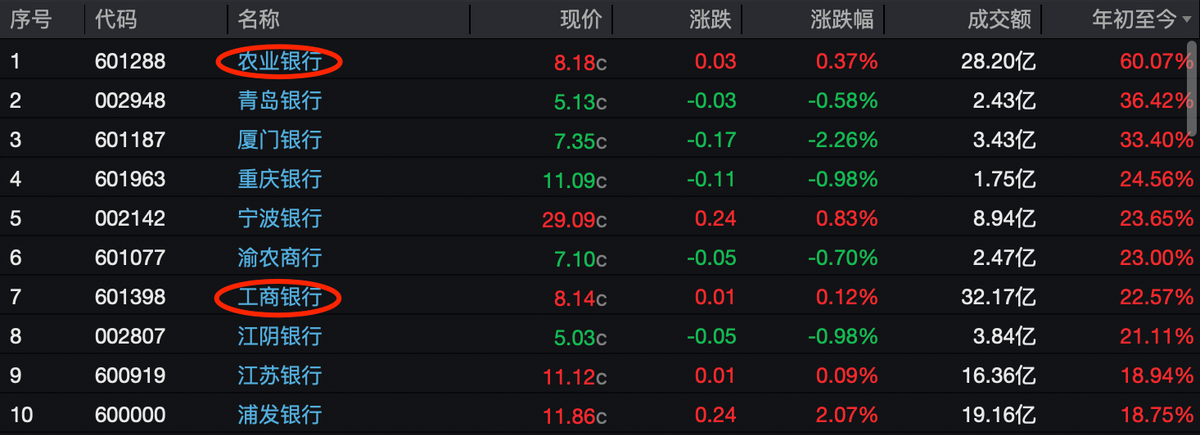Image resolution: width=1200 pixels, height=435 pixels.
Task: Click the 0.09% change cell
Action: click(x=847, y=375)
